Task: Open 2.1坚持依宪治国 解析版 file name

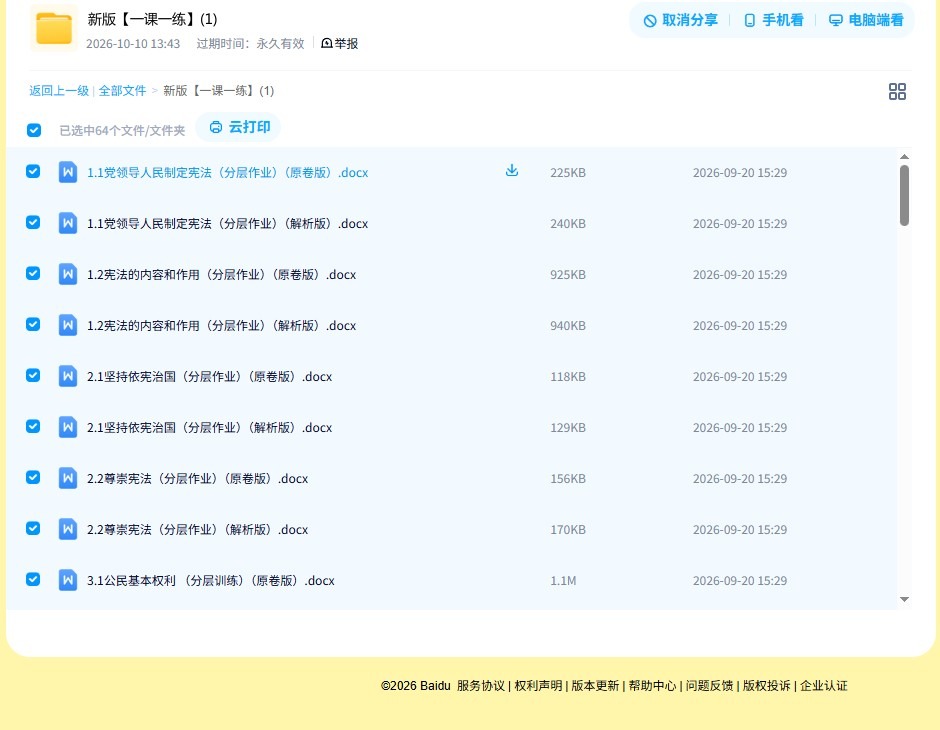Action: tap(209, 427)
